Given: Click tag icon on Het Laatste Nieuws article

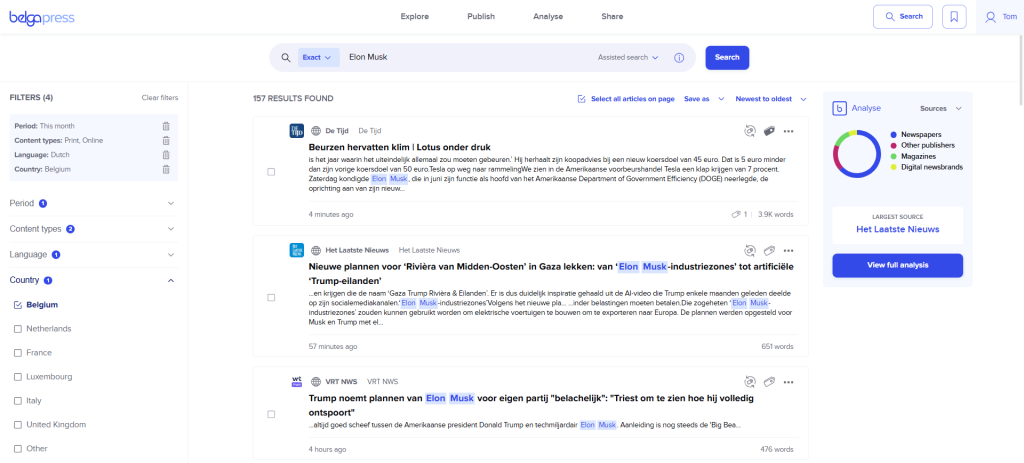Looking at the screenshot, I should pyautogui.click(x=769, y=250).
